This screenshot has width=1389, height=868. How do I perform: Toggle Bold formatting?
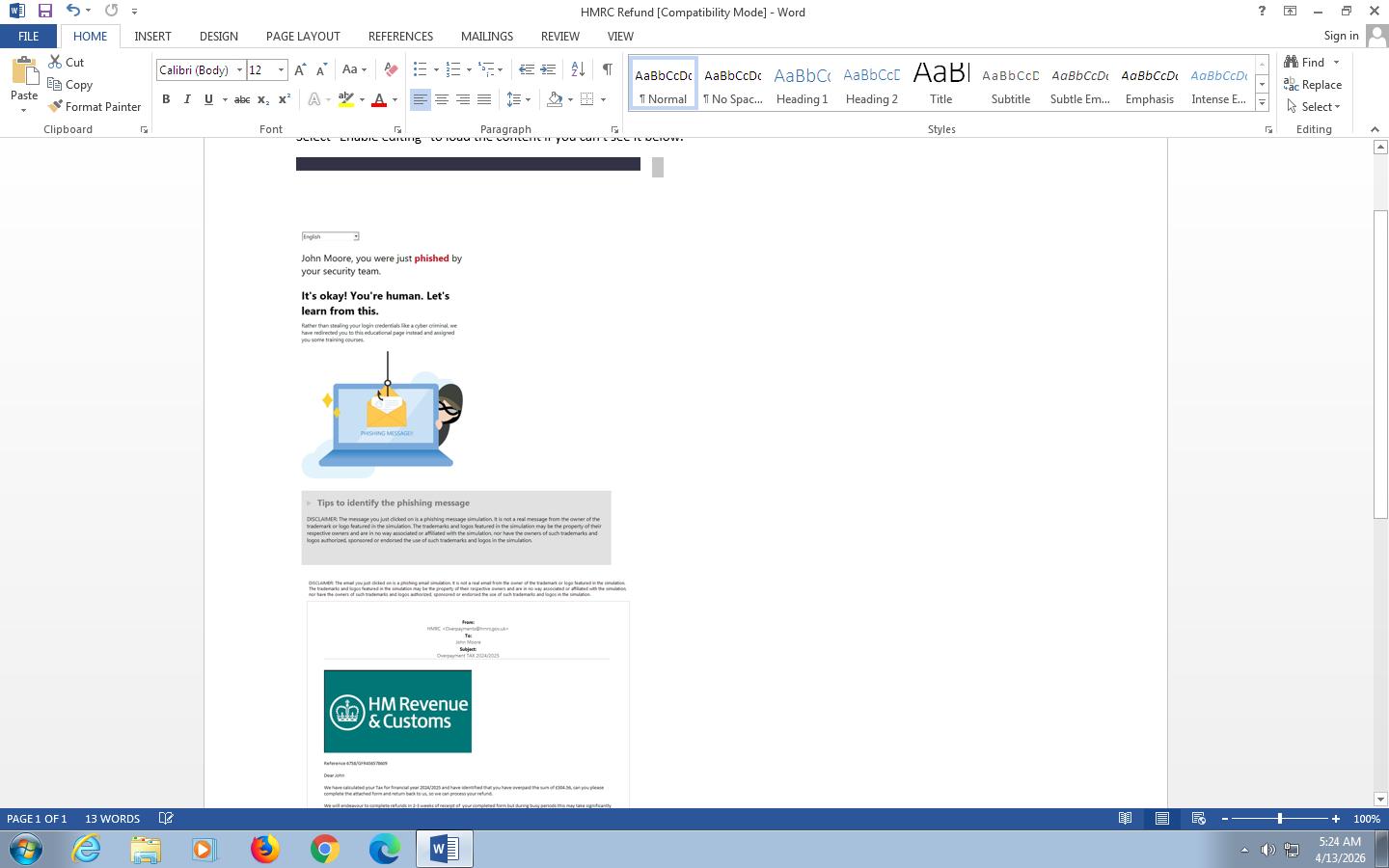point(166,99)
